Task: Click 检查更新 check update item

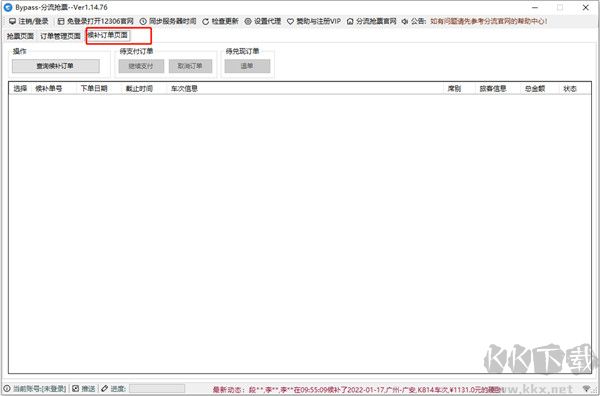Action: pos(220,21)
